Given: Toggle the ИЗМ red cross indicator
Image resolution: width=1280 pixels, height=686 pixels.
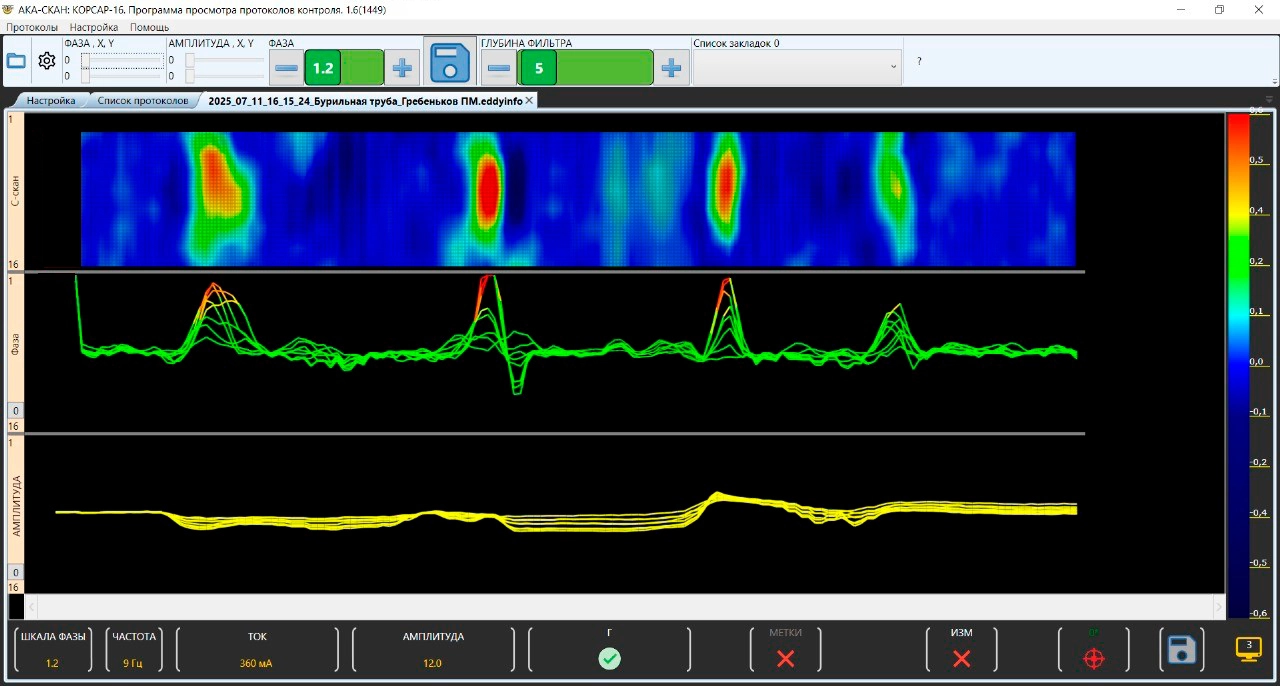Looking at the screenshot, I should [x=961, y=658].
